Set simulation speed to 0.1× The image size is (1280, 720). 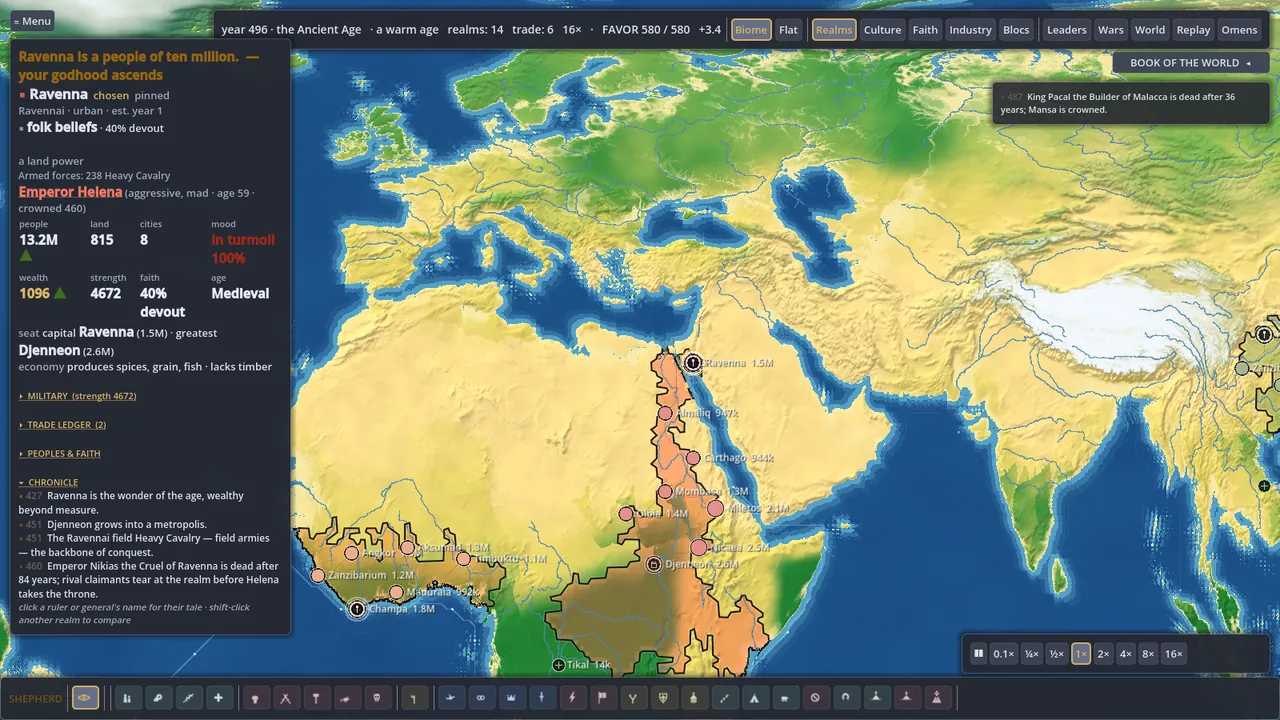click(1003, 654)
